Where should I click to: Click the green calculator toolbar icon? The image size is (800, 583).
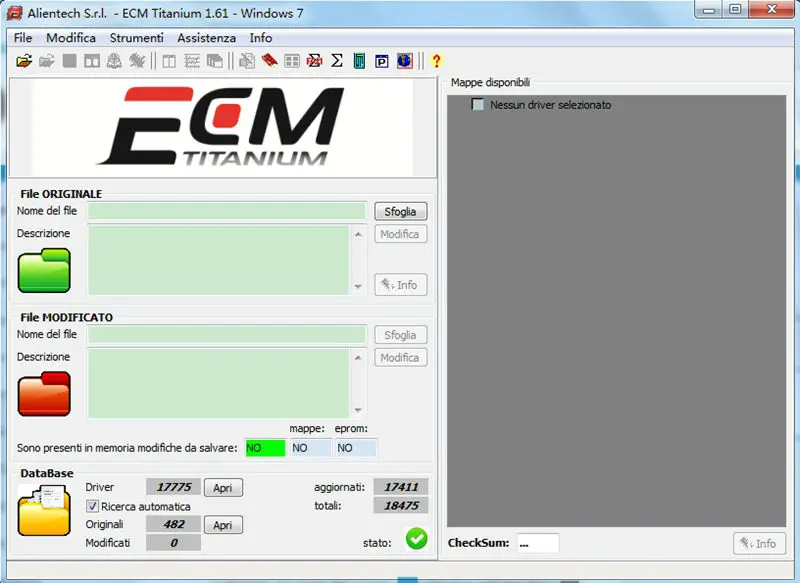359,61
